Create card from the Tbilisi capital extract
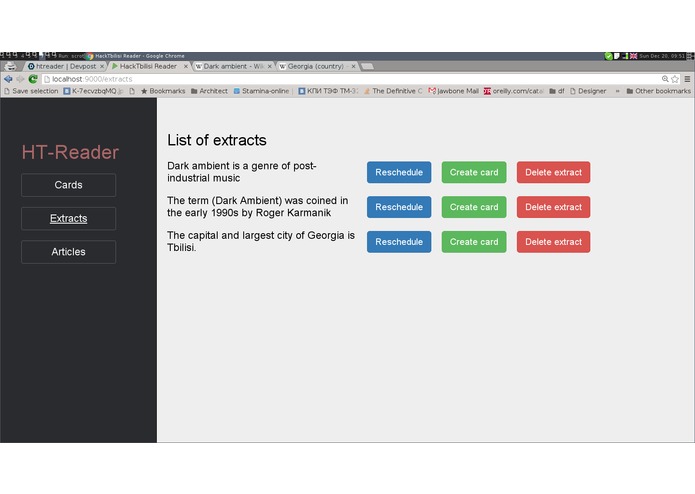 [474, 242]
